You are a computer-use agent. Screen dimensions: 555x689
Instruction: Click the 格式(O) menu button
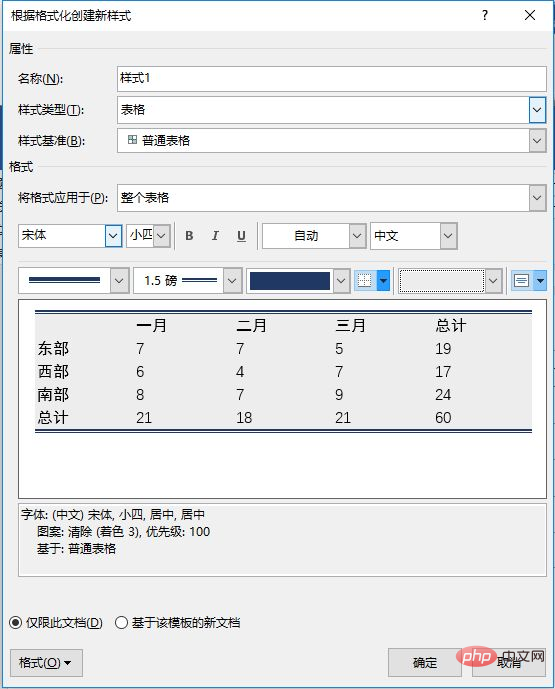point(46,663)
